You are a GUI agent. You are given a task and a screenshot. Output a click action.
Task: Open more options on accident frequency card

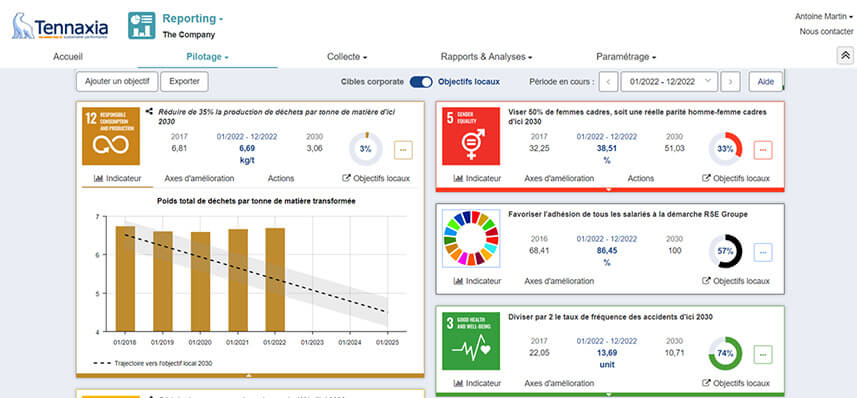763,354
